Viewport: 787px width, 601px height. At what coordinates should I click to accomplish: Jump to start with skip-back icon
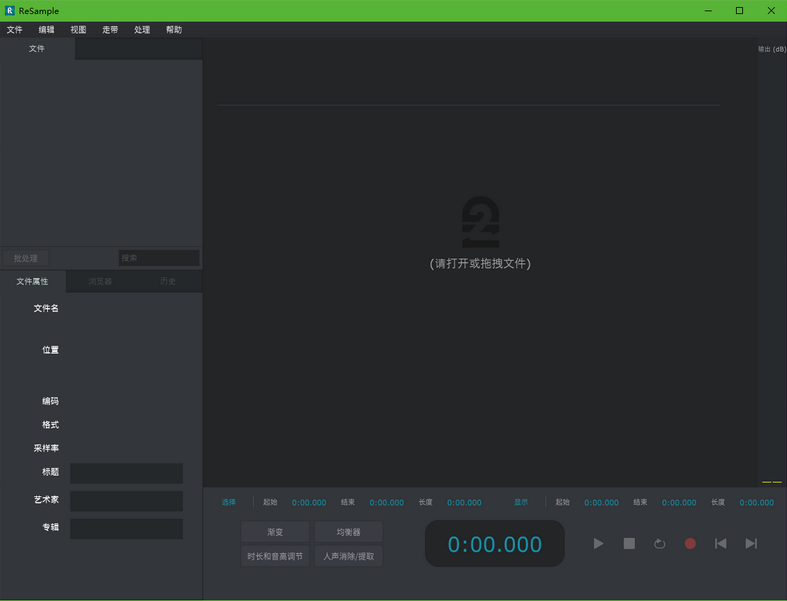click(x=720, y=543)
